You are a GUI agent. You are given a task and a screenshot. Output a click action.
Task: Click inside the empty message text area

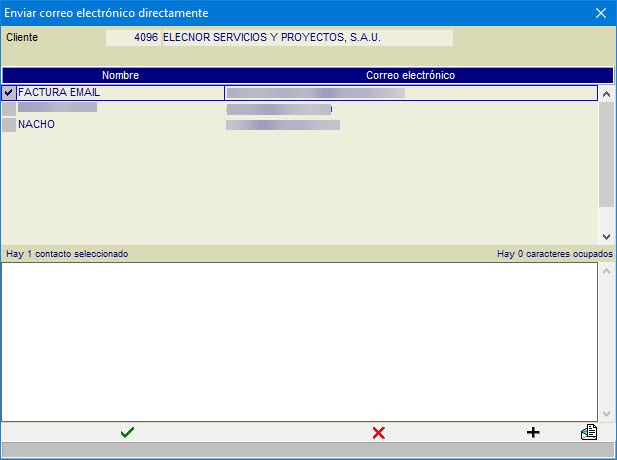tap(300, 340)
